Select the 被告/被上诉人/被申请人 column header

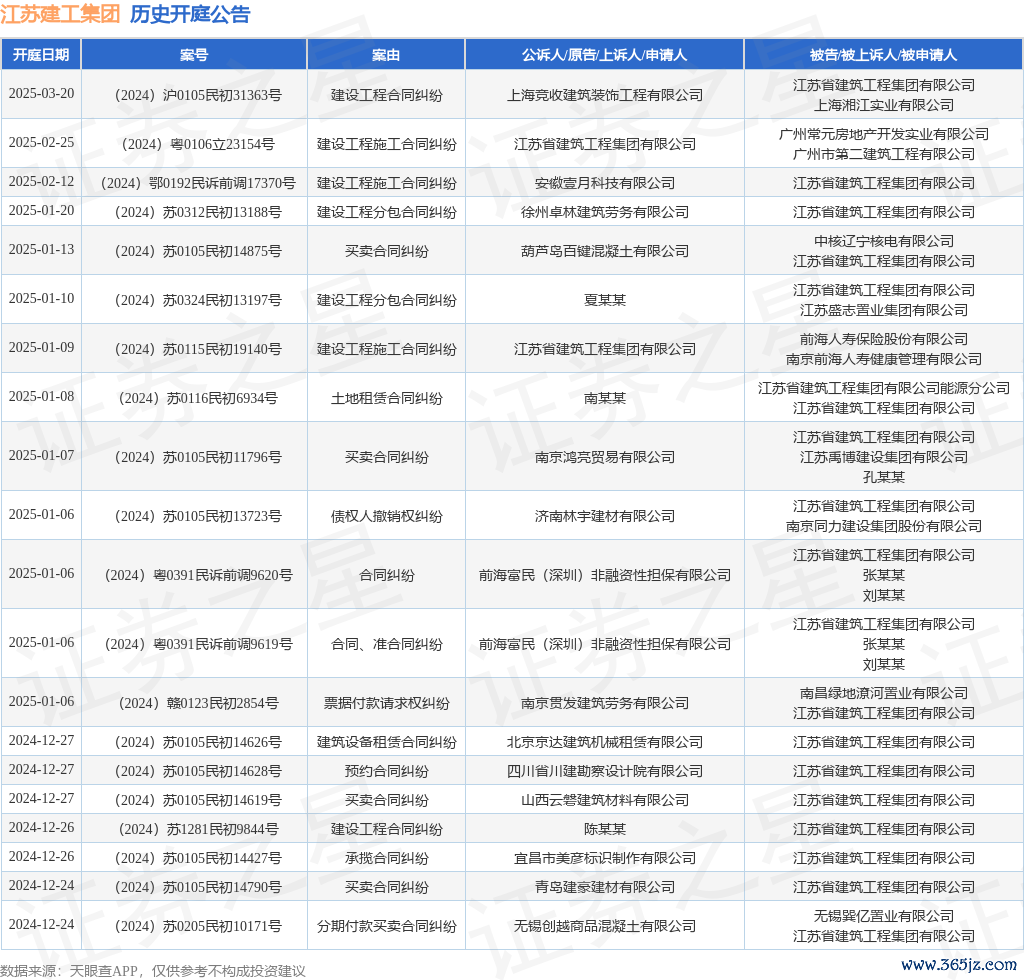(x=884, y=55)
